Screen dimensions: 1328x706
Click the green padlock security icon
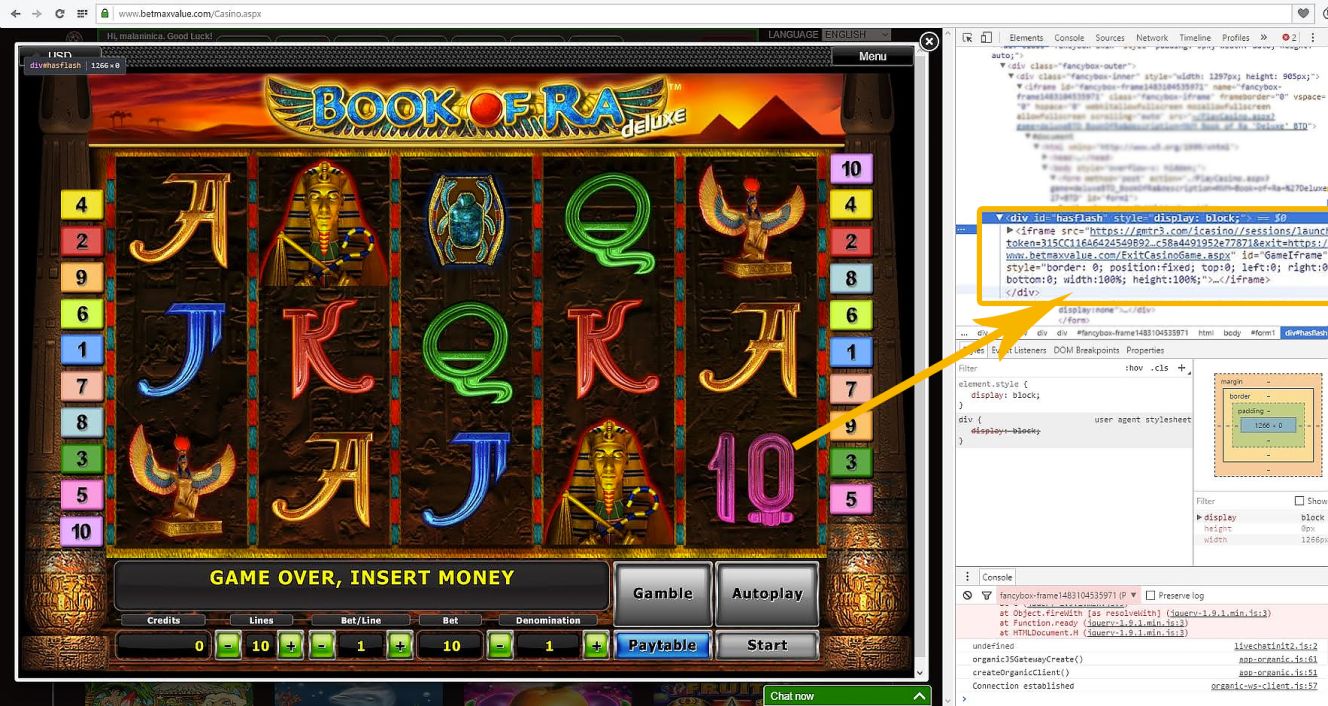click(105, 14)
